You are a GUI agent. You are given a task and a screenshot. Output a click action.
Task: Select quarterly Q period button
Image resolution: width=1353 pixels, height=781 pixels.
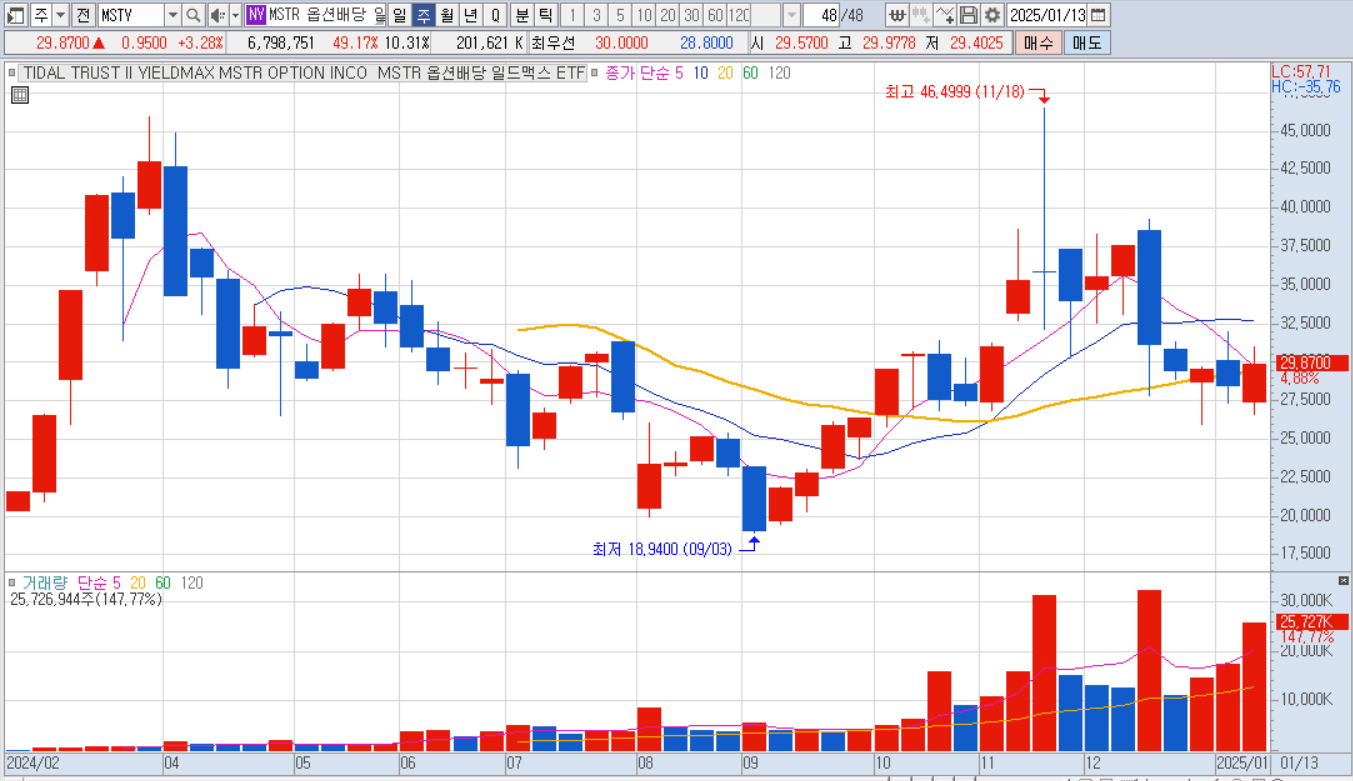pyautogui.click(x=495, y=15)
